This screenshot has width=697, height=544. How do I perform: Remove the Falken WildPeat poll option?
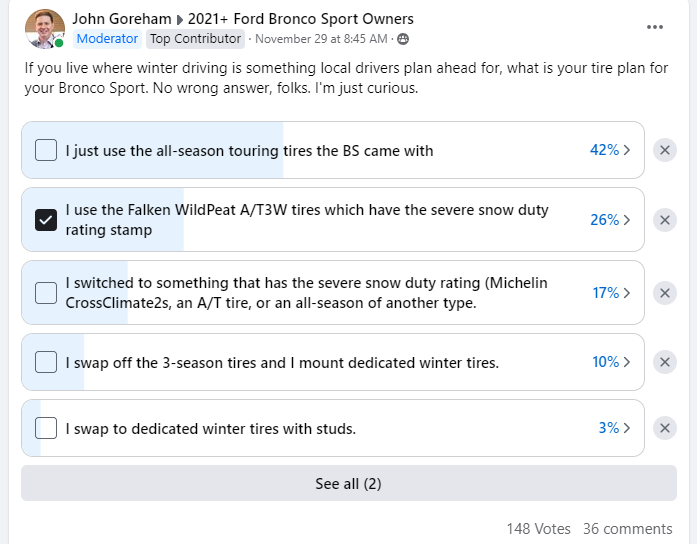click(665, 220)
